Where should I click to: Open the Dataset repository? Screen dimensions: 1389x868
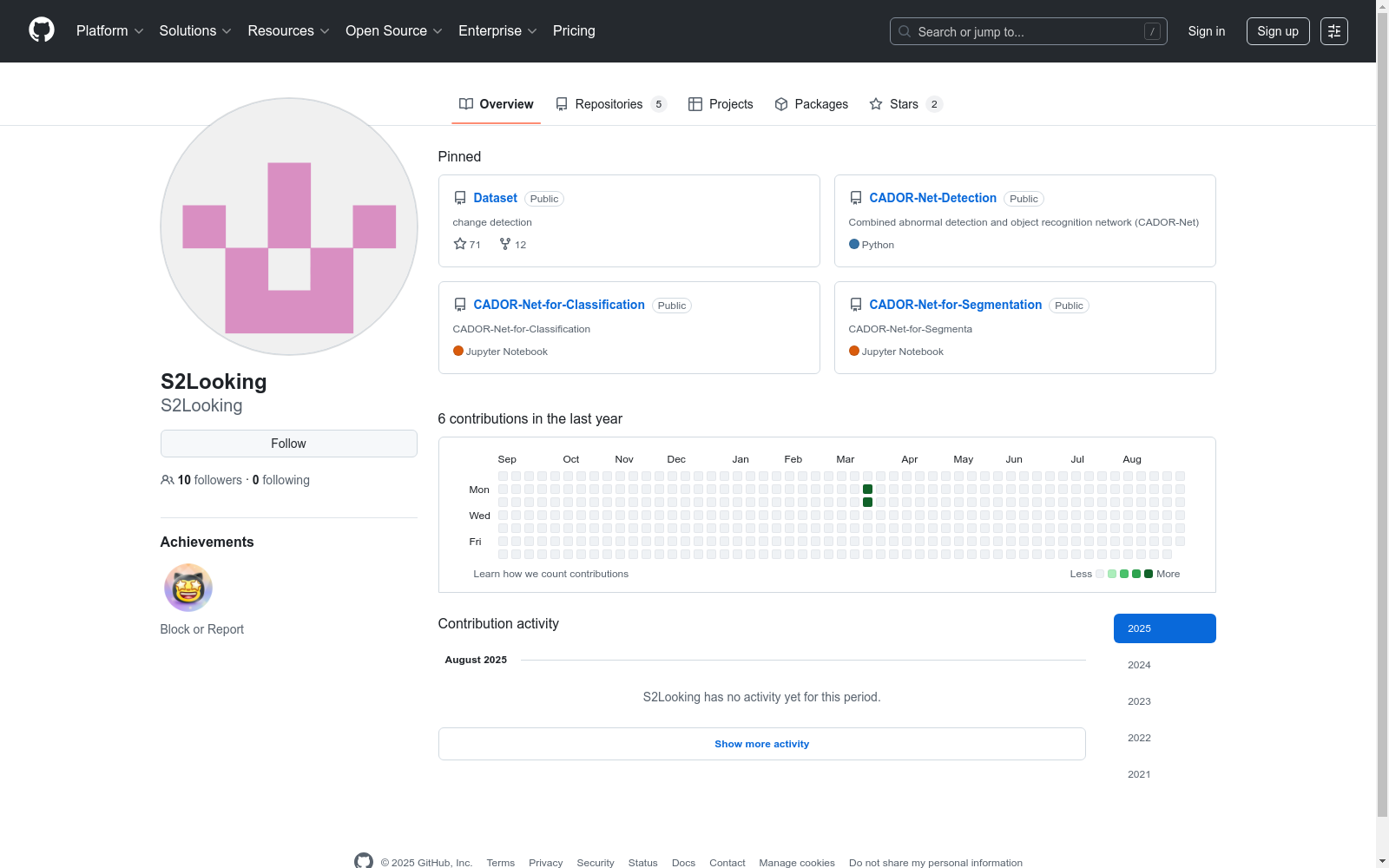point(495,198)
